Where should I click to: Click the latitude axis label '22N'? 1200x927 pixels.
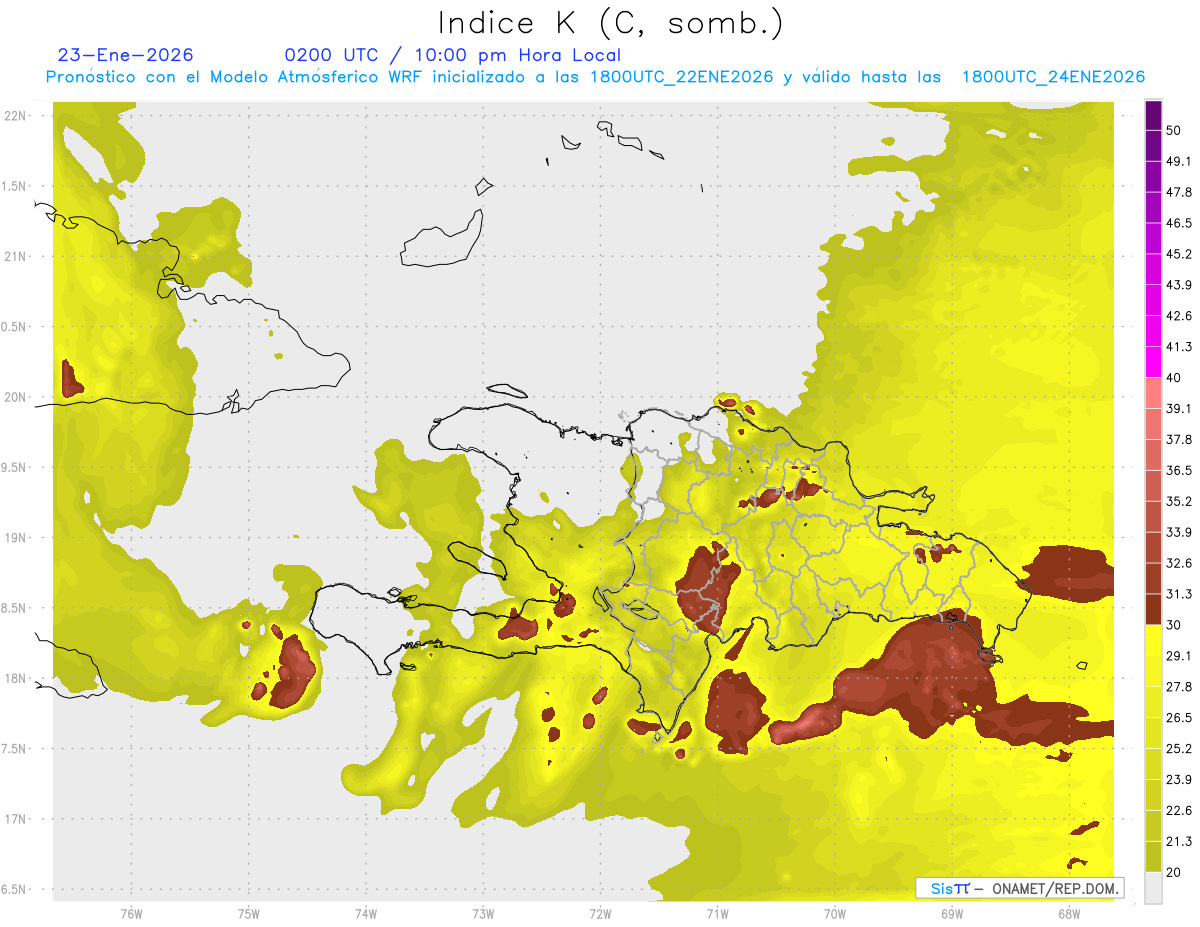coord(16,115)
